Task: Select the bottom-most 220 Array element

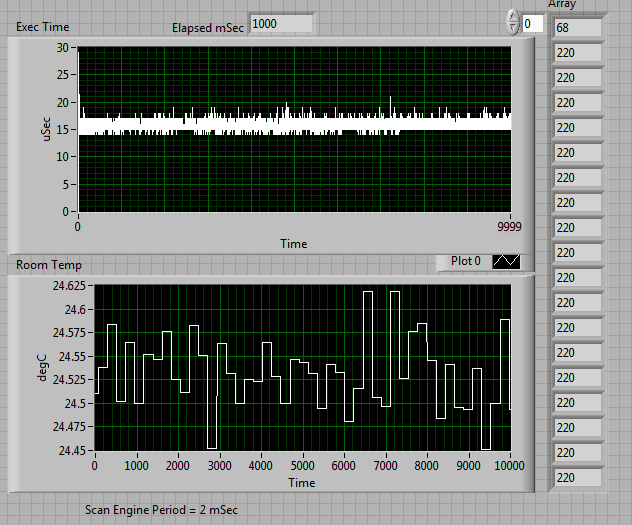Action: tap(578, 478)
